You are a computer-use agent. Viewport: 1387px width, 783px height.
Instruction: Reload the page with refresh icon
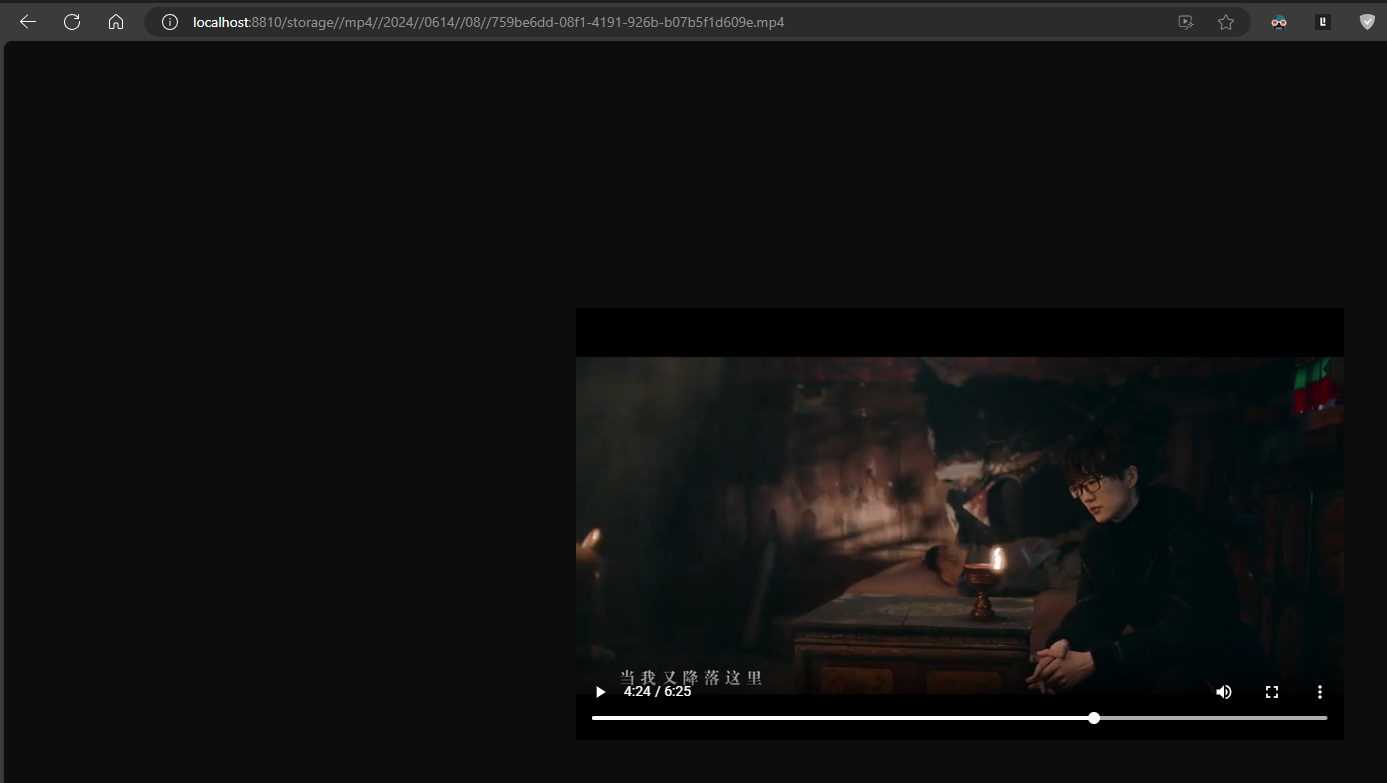[x=72, y=22]
